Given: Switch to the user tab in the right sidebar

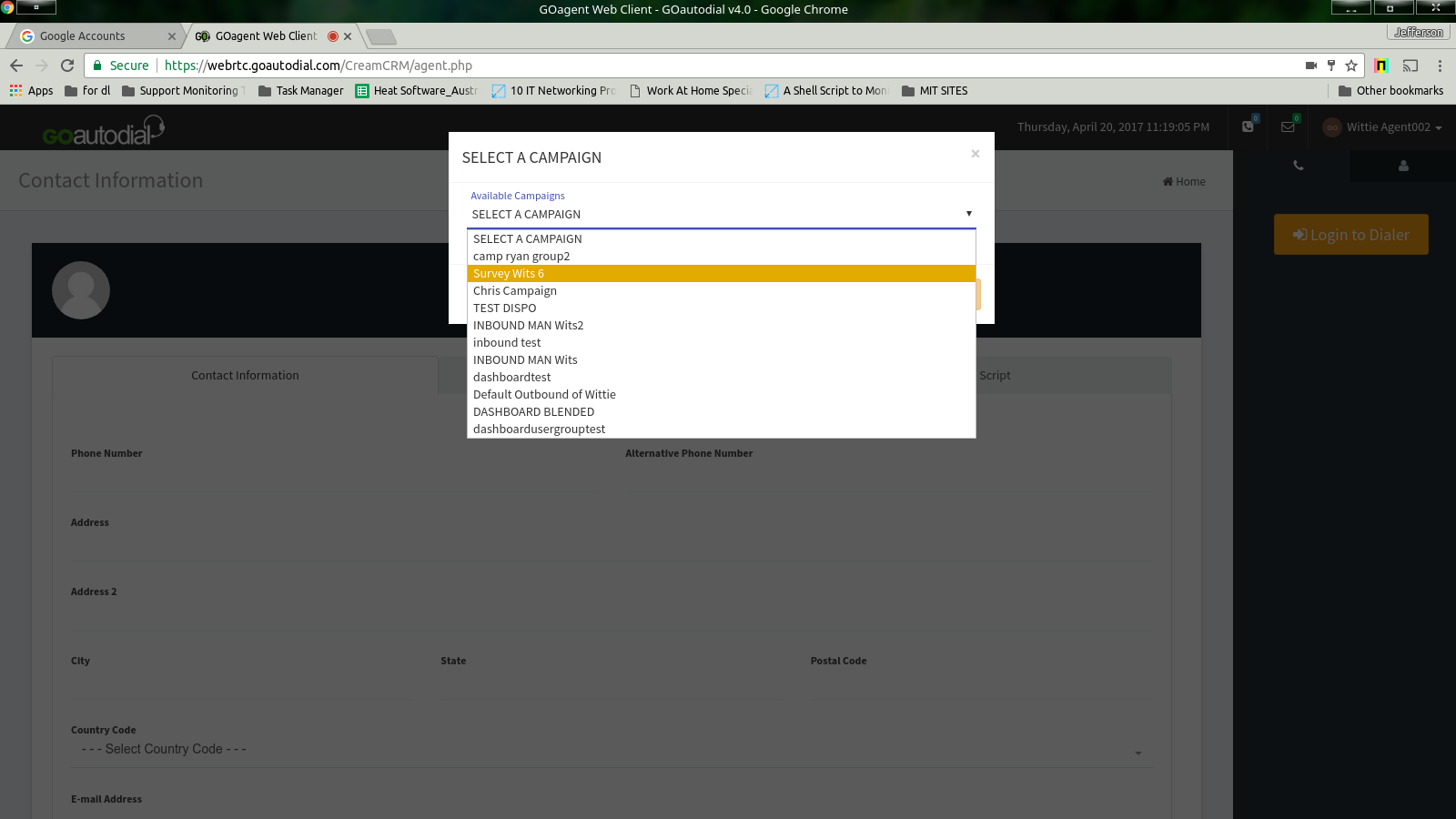Looking at the screenshot, I should 1403,166.
